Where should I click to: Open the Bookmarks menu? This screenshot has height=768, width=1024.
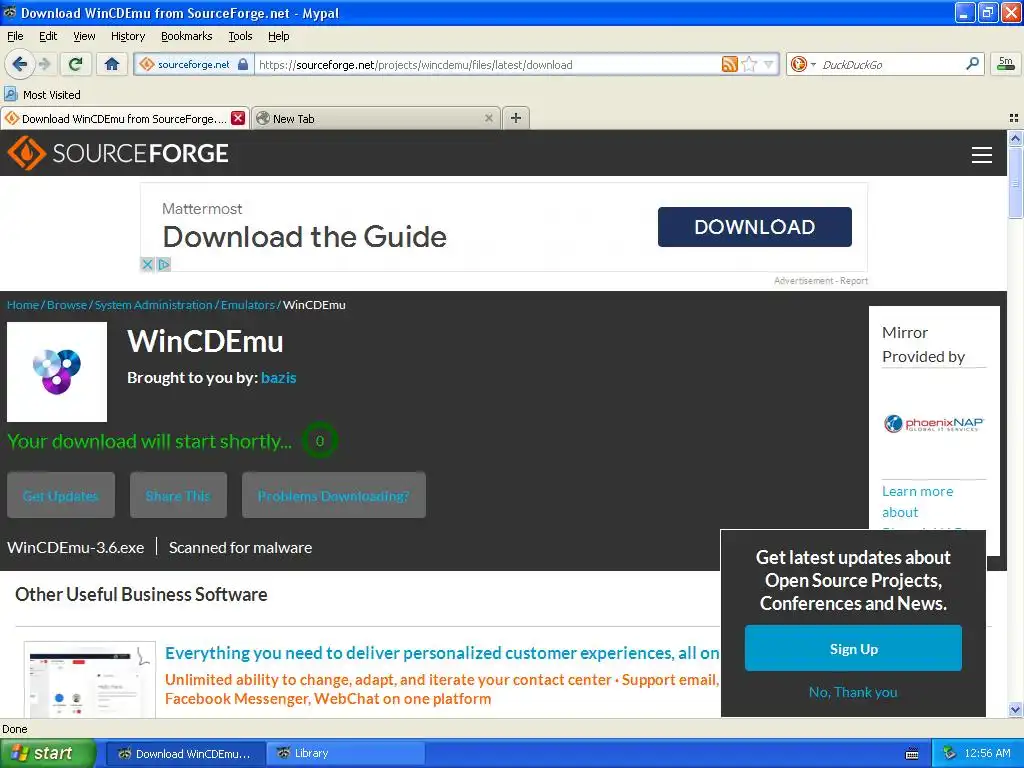click(x=187, y=36)
